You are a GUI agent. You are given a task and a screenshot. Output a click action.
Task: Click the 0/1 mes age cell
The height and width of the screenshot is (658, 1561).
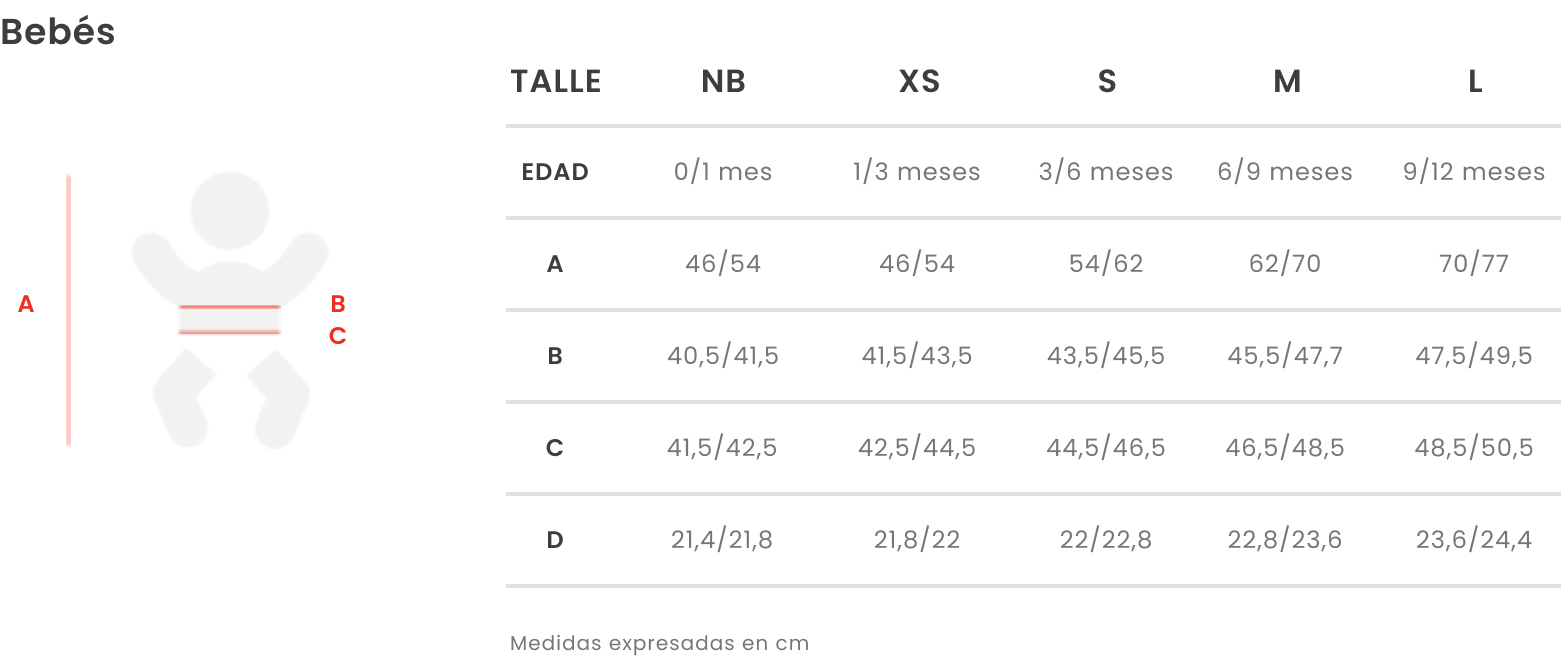(x=723, y=172)
